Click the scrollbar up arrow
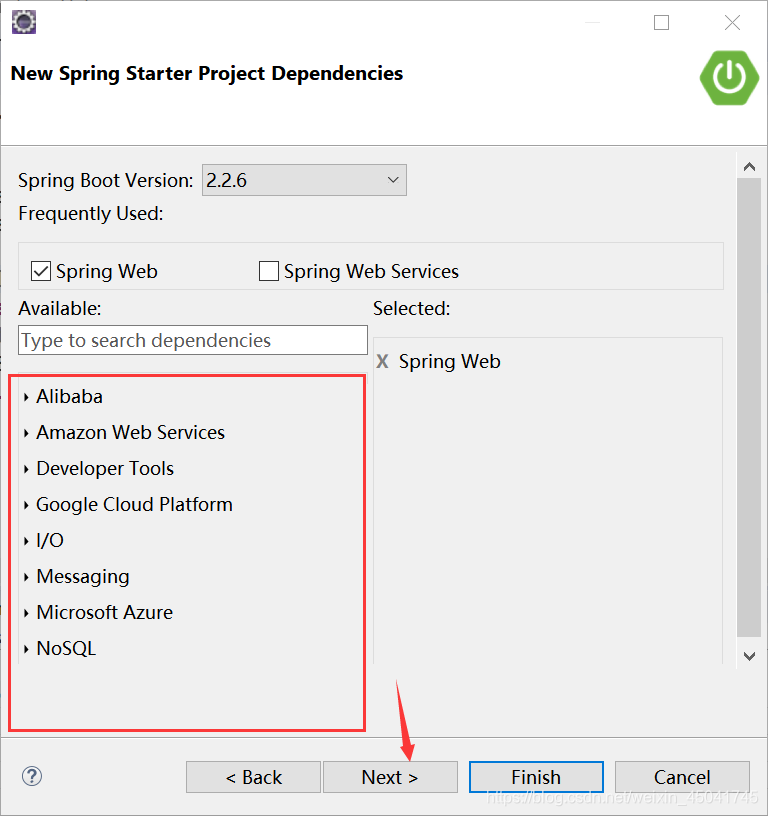768x816 pixels. pyautogui.click(x=749, y=167)
